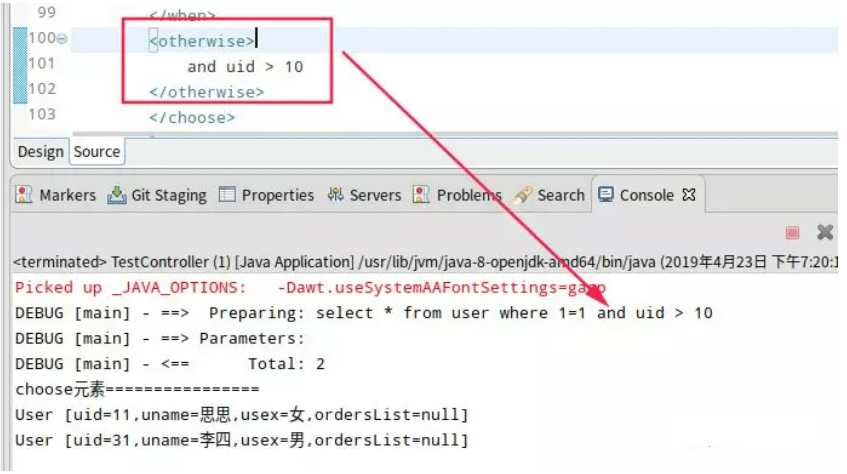The height and width of the screenshot is (474, 847).
Task: Click the Servers view icon
Action: tap(335, 195)
